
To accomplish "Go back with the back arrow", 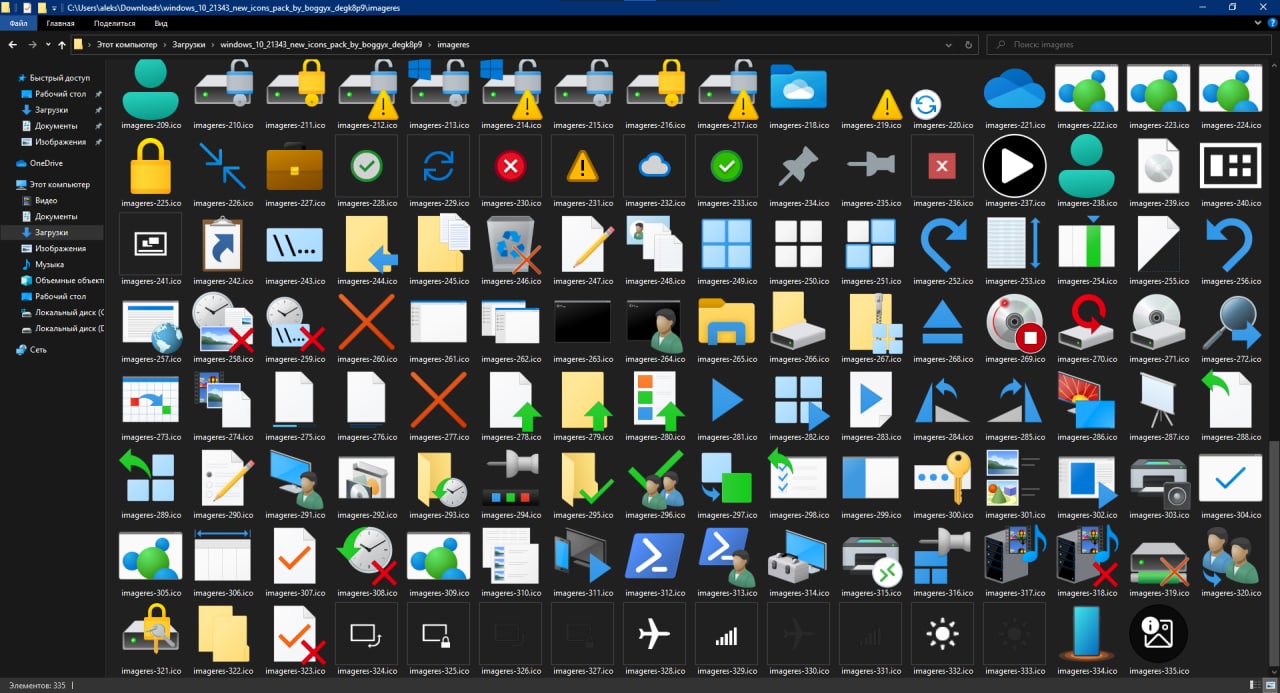I will click(x=13, y=45).
